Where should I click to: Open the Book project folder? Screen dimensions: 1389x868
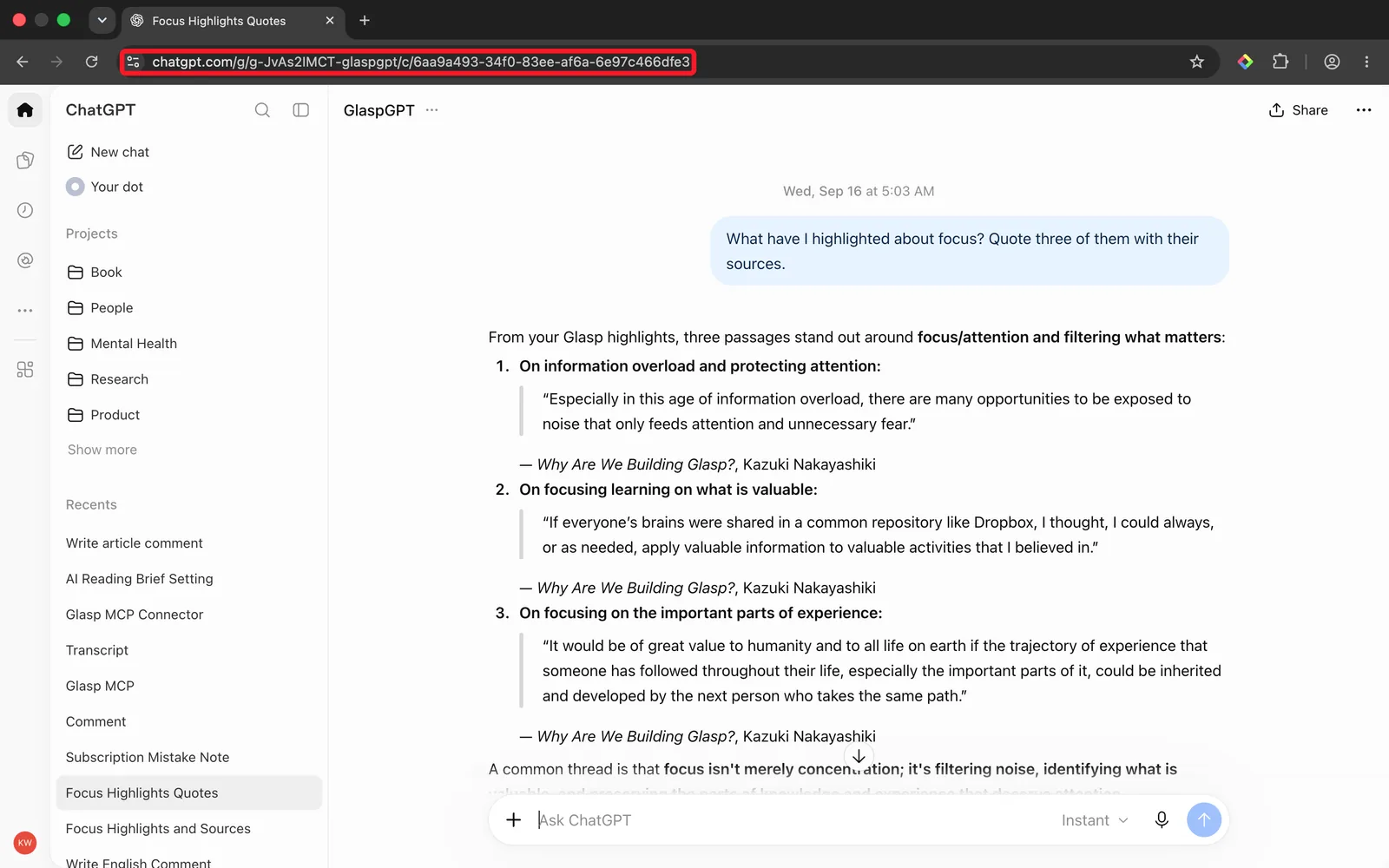(x=95, y=273)
